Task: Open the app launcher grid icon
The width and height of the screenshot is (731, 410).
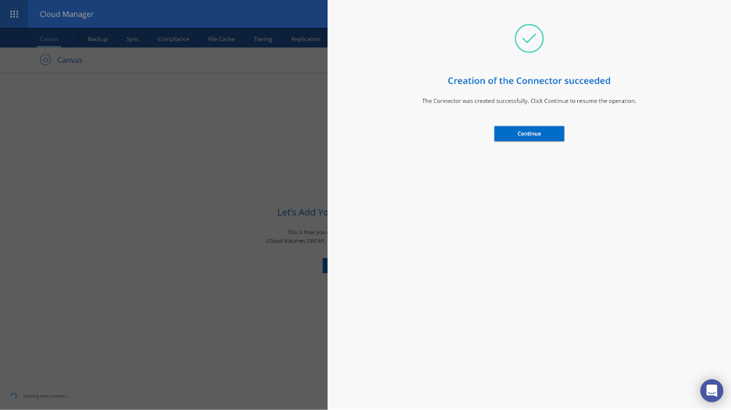Action: pos(14,14)
